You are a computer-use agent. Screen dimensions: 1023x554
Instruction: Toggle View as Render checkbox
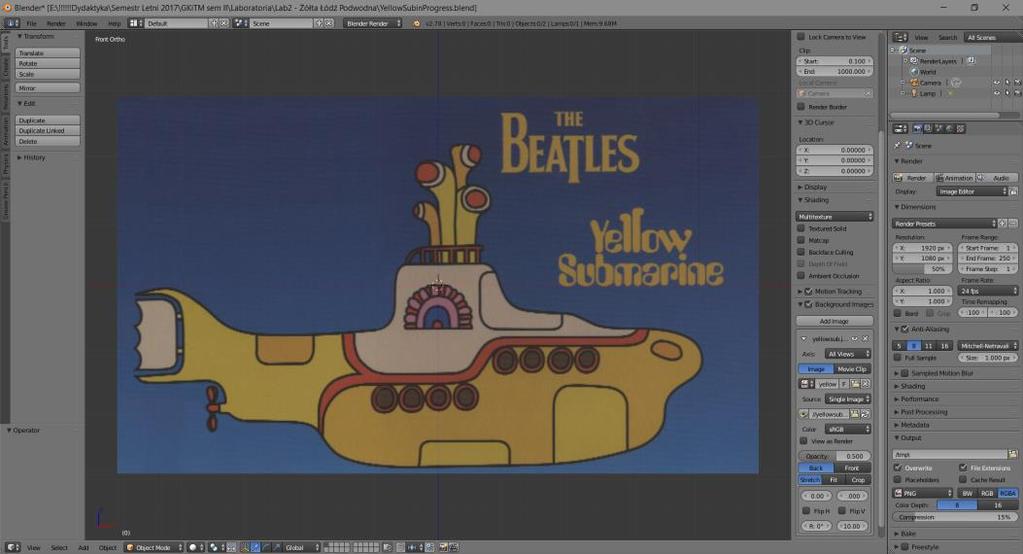804,441
